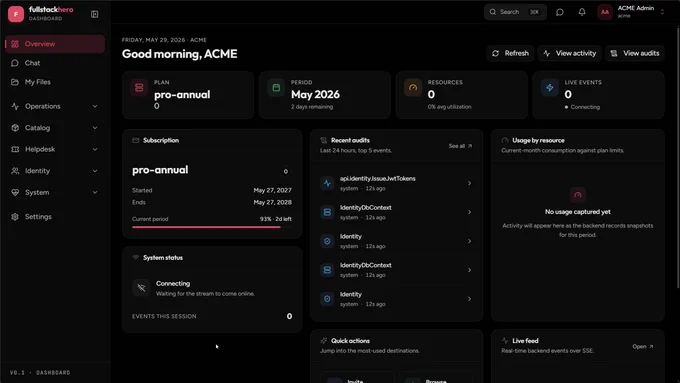This screenshot has width=680, height=383.
Task: Click See all in Recent audits
Action: coord(461,146)
